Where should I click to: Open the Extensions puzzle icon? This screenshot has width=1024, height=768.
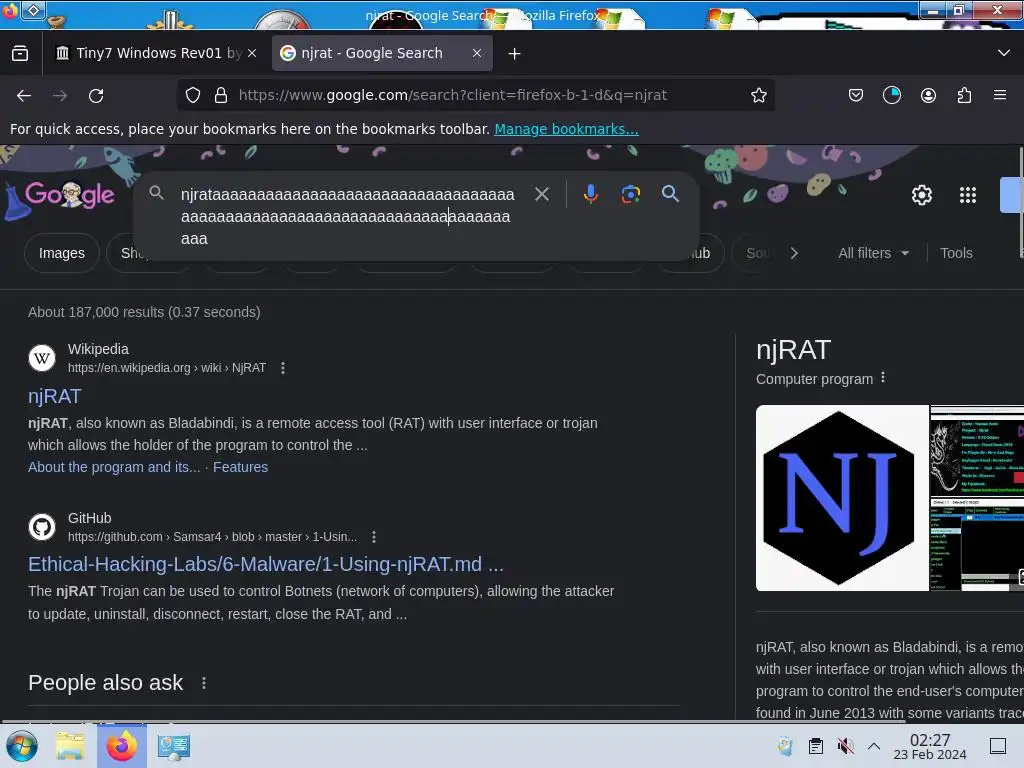(x=964, y=95)
